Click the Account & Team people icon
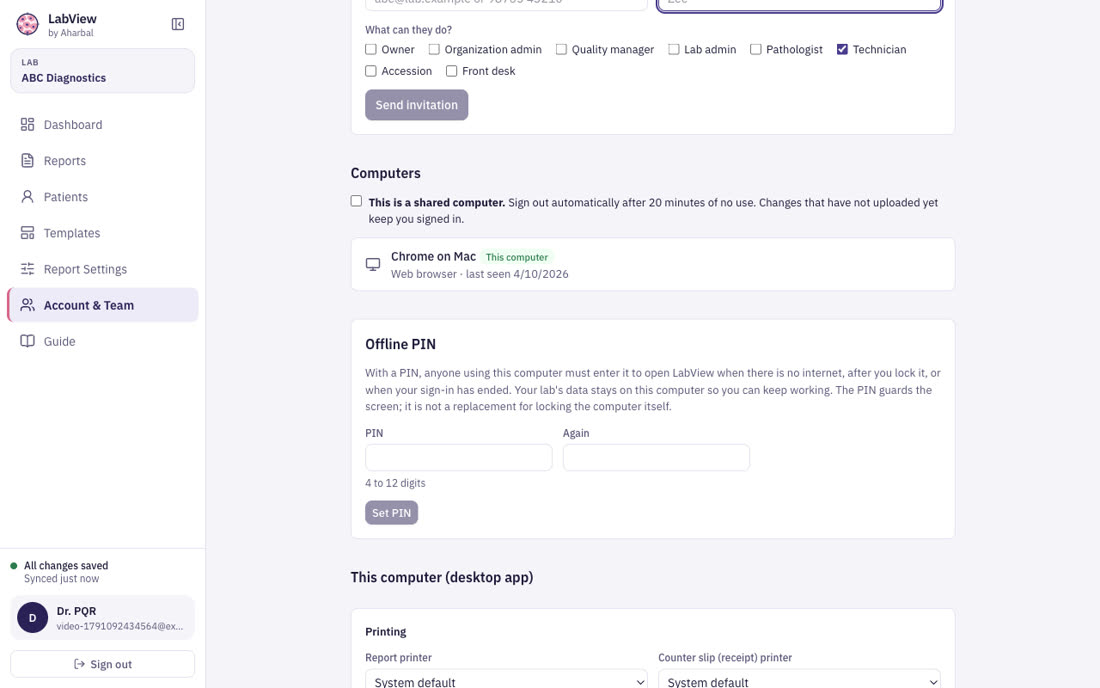The image size is (1100, 688). tap(27, 305)
